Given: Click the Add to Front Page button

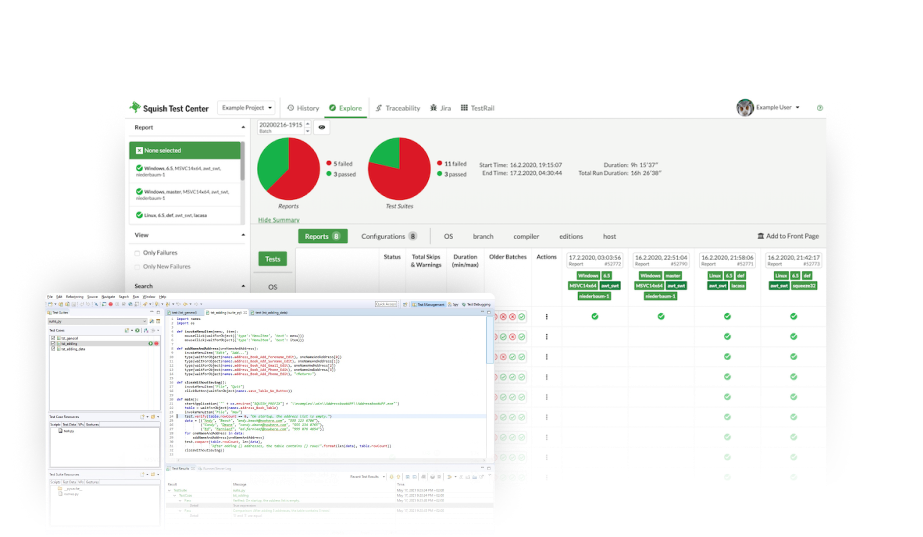Looking at the screenshot, I should pyautogui.click(x=788, y=236).
